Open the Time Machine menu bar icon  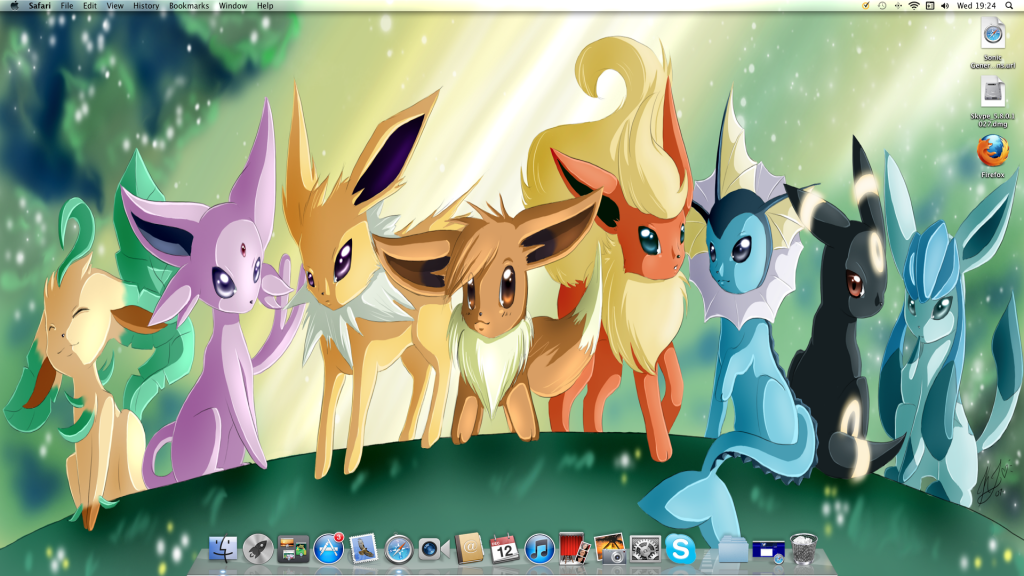point(882,6)
